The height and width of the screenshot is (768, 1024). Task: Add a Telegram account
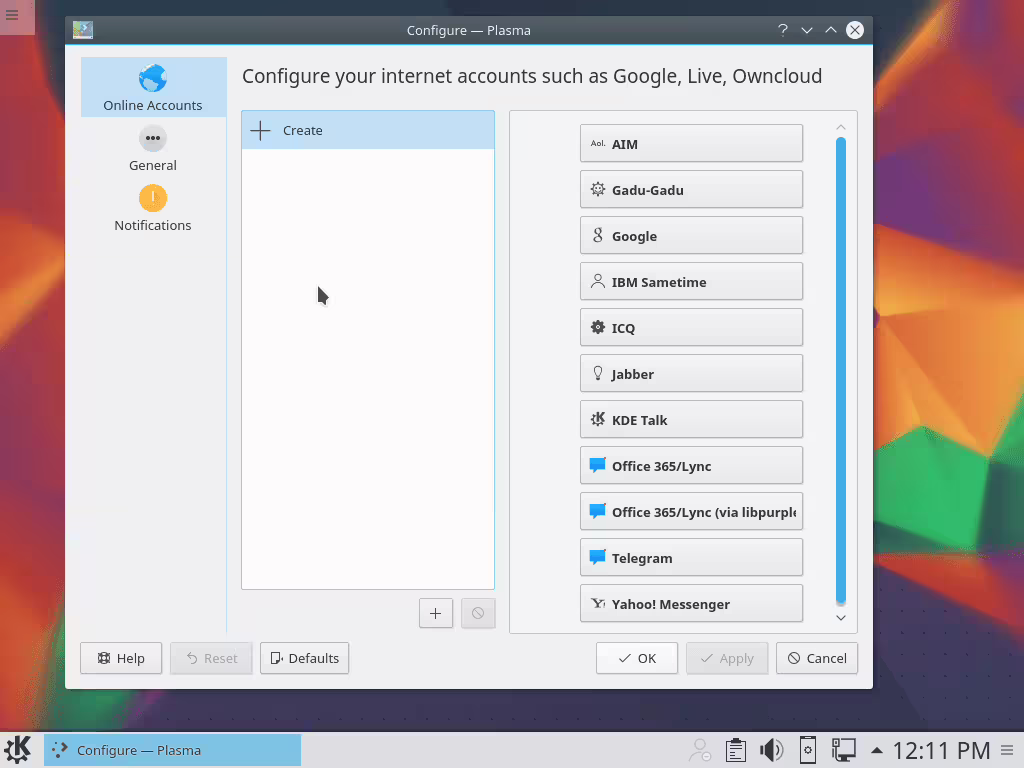(x=691, y=558)
